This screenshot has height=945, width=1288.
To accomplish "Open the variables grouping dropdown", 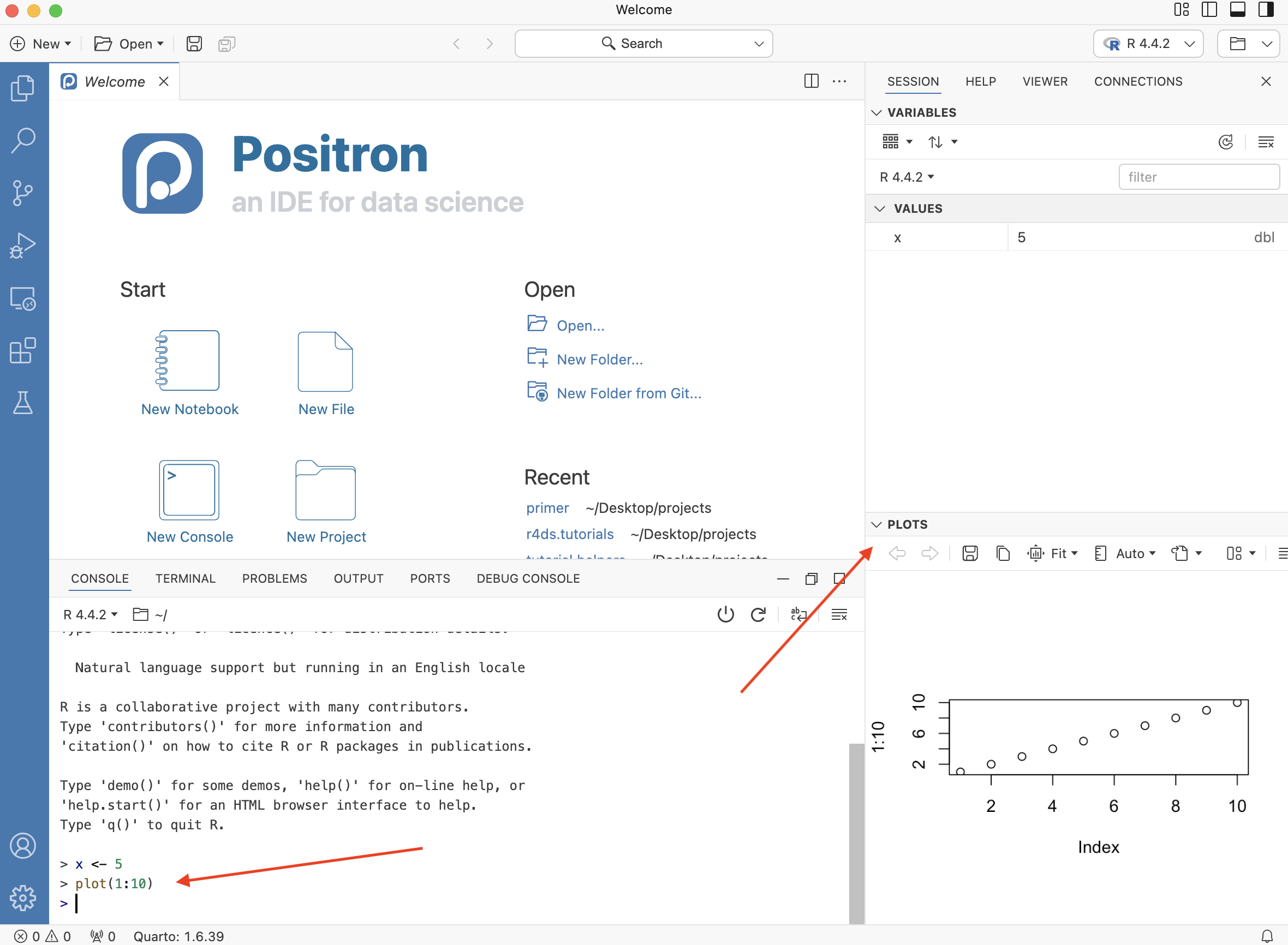I will coord(897,142).
